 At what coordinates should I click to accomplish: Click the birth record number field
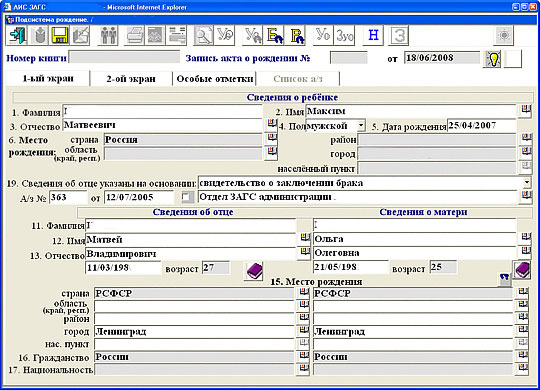[x=349, y=58]
